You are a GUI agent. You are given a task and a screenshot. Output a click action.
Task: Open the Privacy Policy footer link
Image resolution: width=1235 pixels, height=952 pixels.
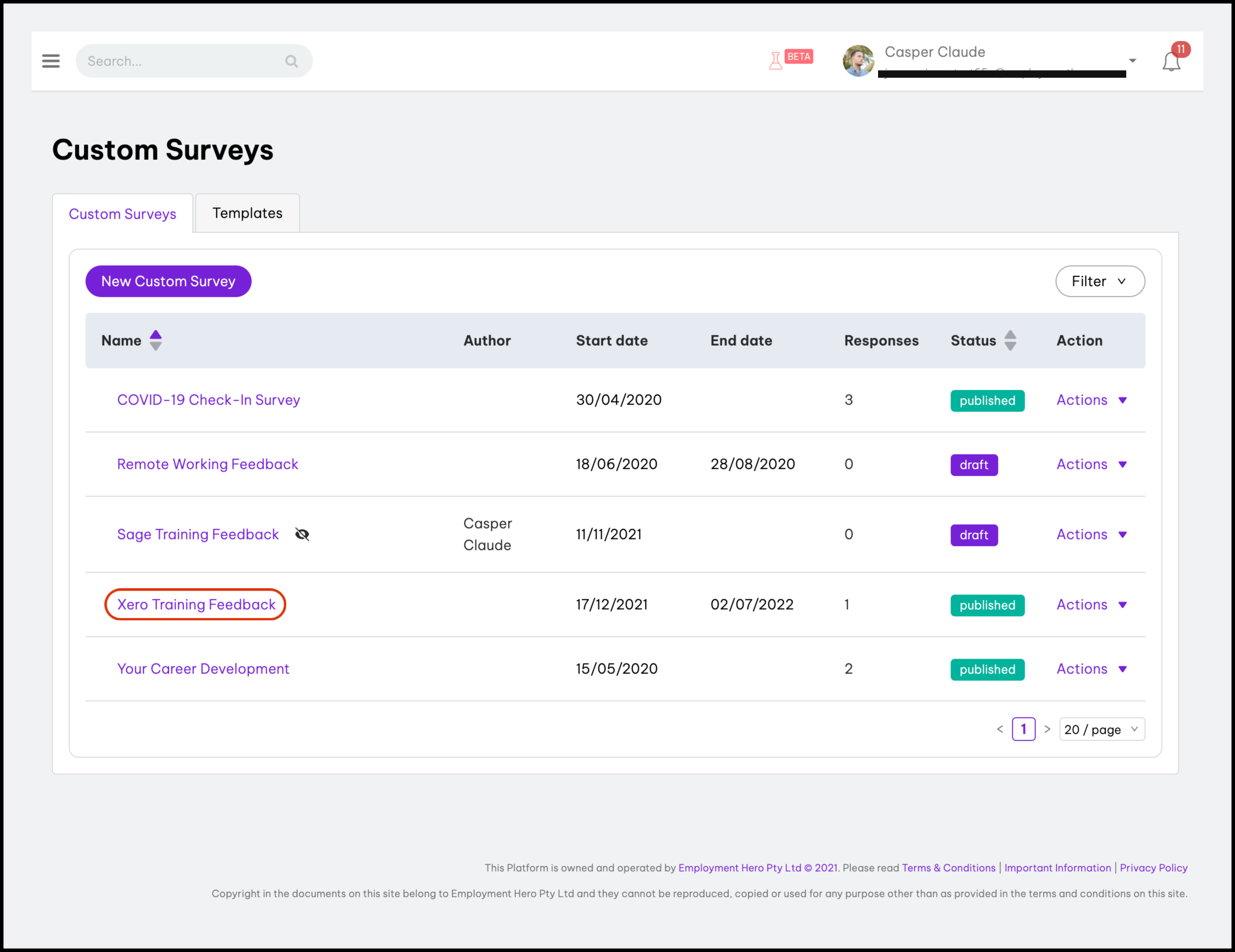coord(1153,868)
